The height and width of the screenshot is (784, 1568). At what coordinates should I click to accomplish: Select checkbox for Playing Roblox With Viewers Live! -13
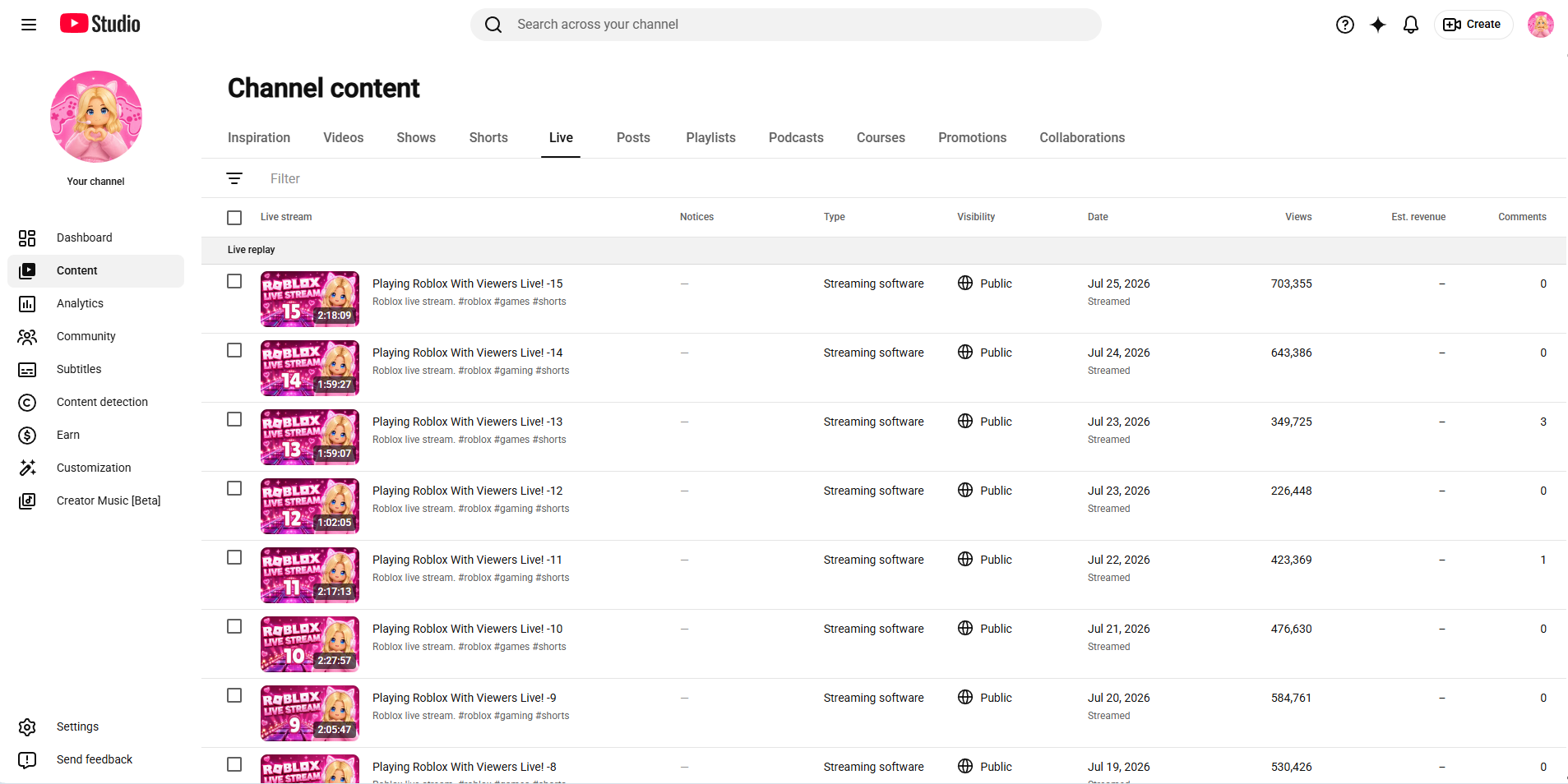coord(234,419)
